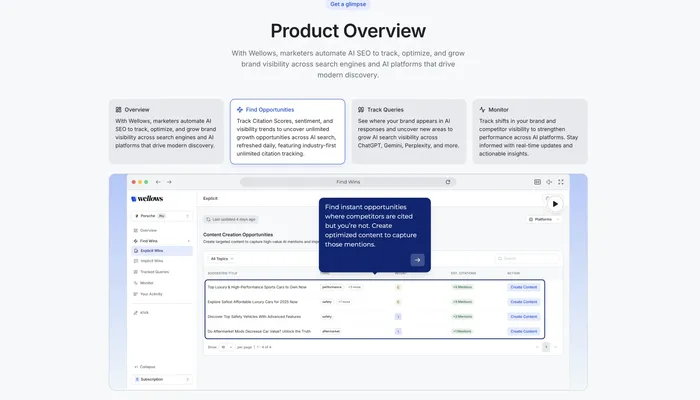Image resolution: width=700 pixels, height=400 pixels.
Task: Click the browser forward arrow
Action: (x=169, y=182)
